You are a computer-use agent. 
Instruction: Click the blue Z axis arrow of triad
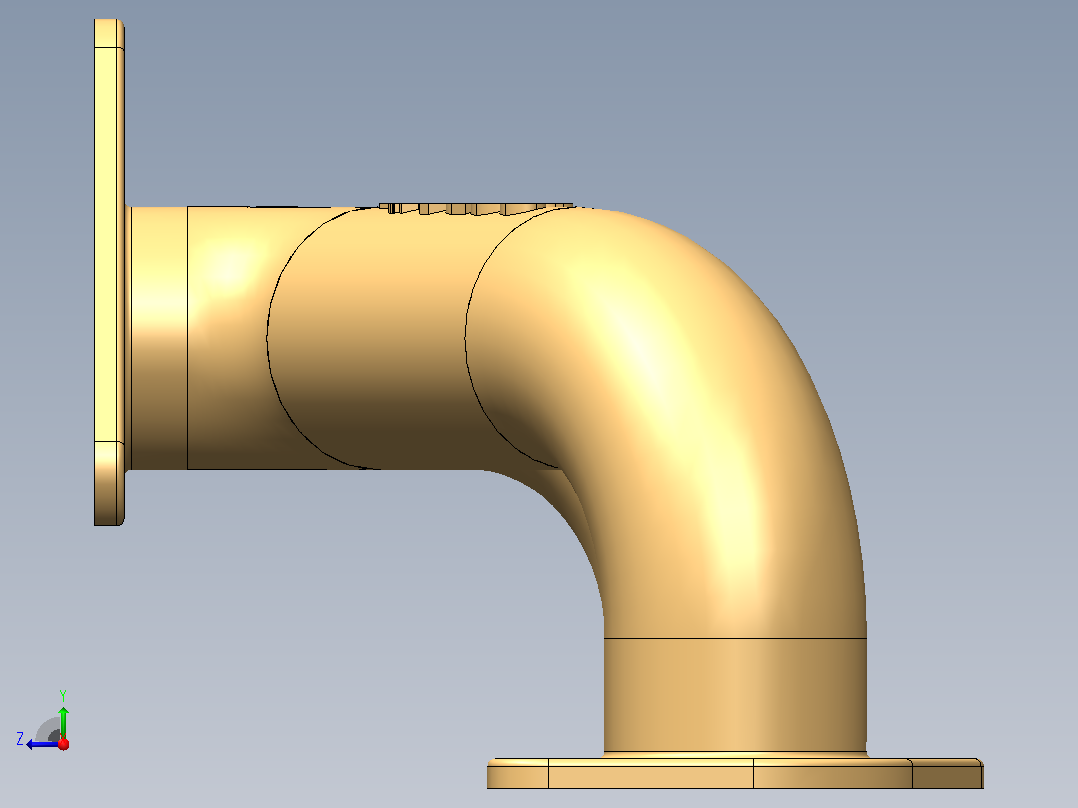(x=41, y=744)
